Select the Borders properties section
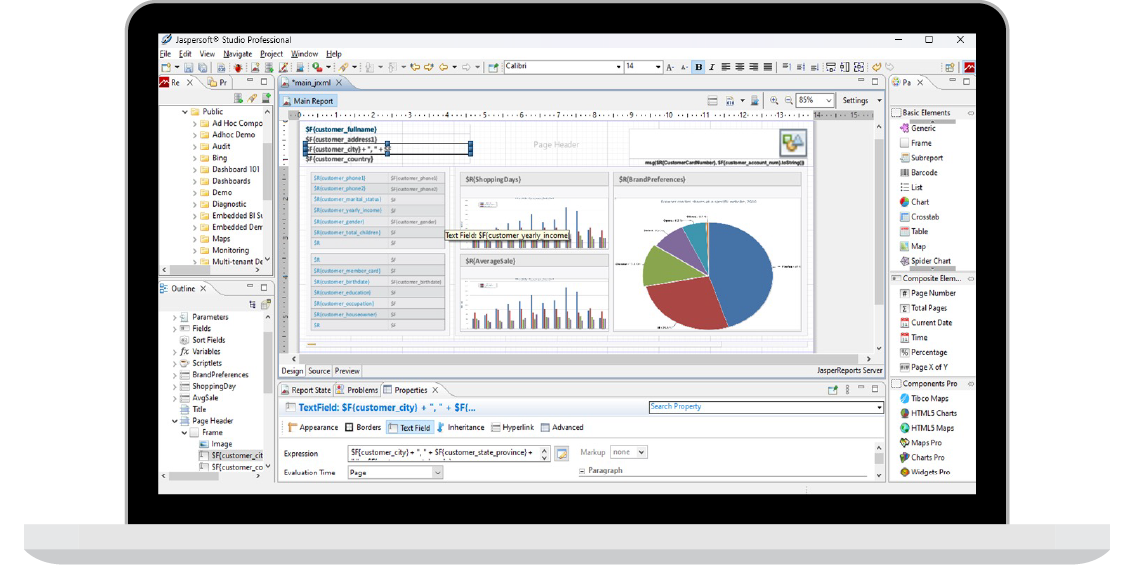This screenshot has width=1125, height=565. [x=363, y=427]
